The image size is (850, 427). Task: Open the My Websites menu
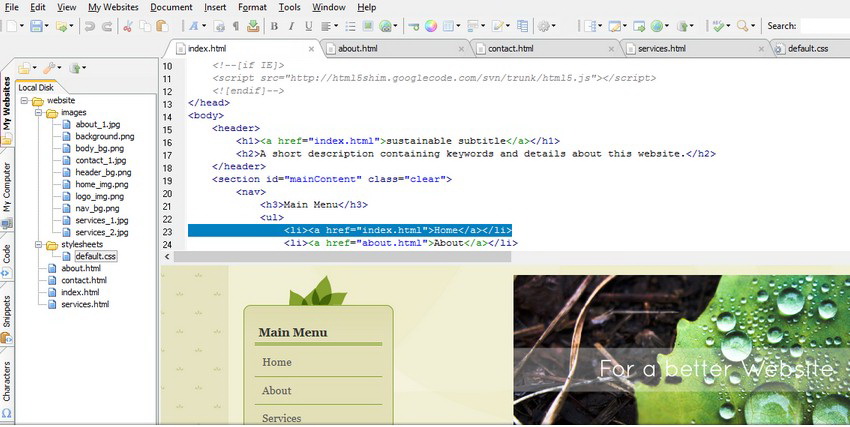tap(113, 7)
